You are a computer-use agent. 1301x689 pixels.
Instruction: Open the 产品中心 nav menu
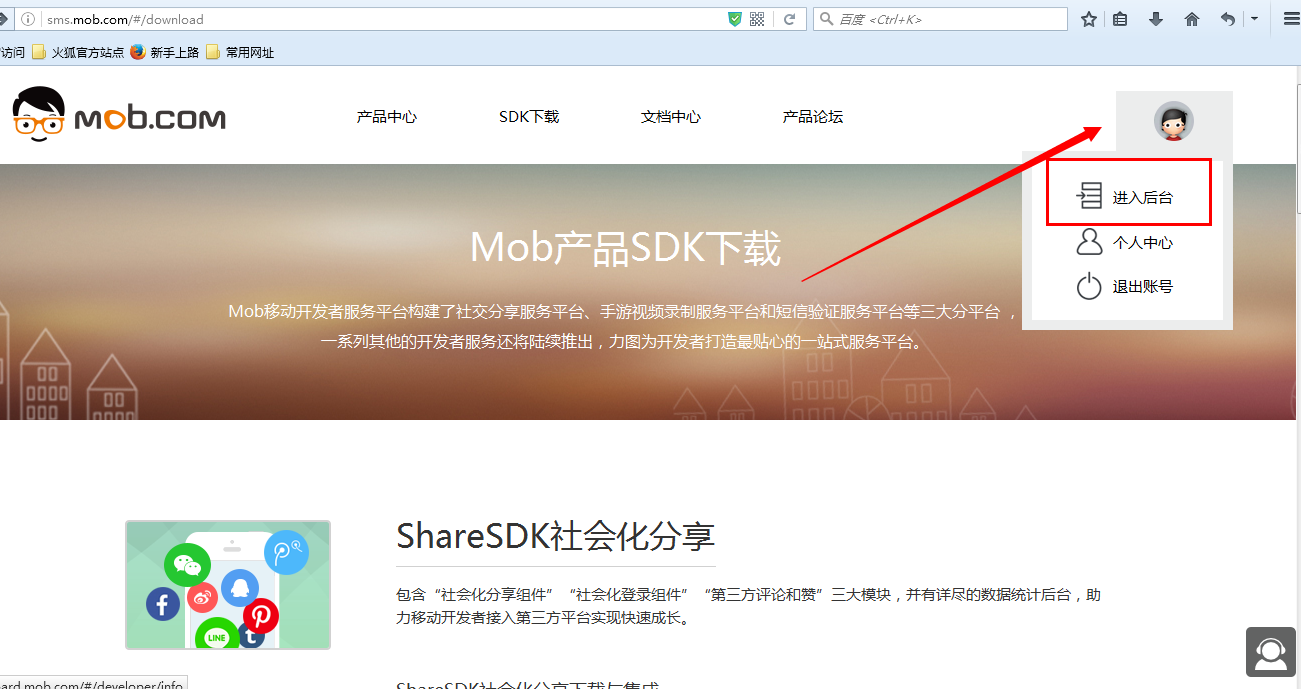tap(386, 117)
